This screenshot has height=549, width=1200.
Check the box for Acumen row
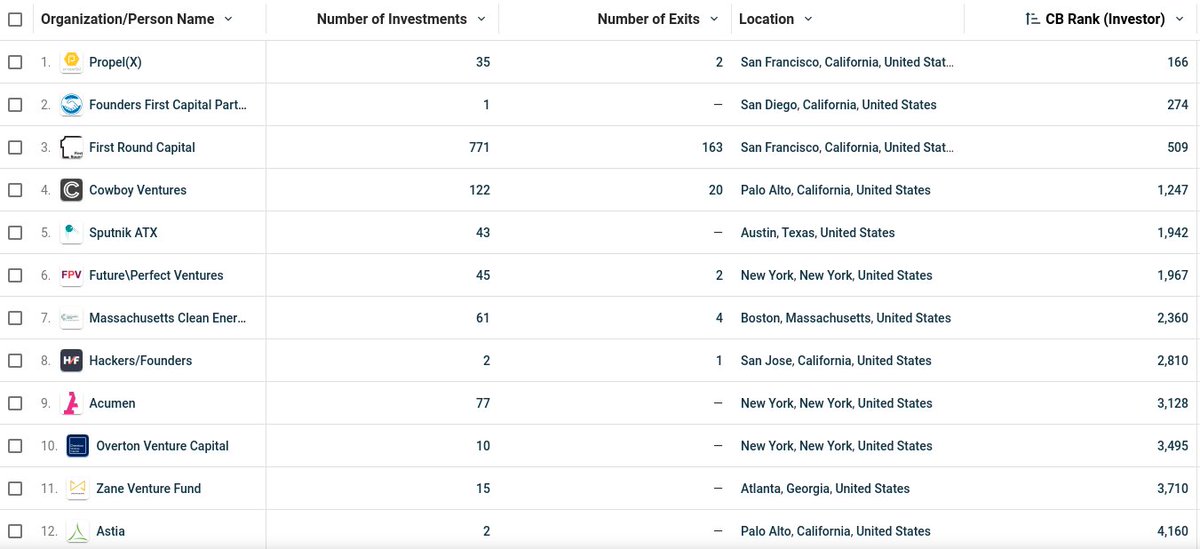[x=15, y=403]
